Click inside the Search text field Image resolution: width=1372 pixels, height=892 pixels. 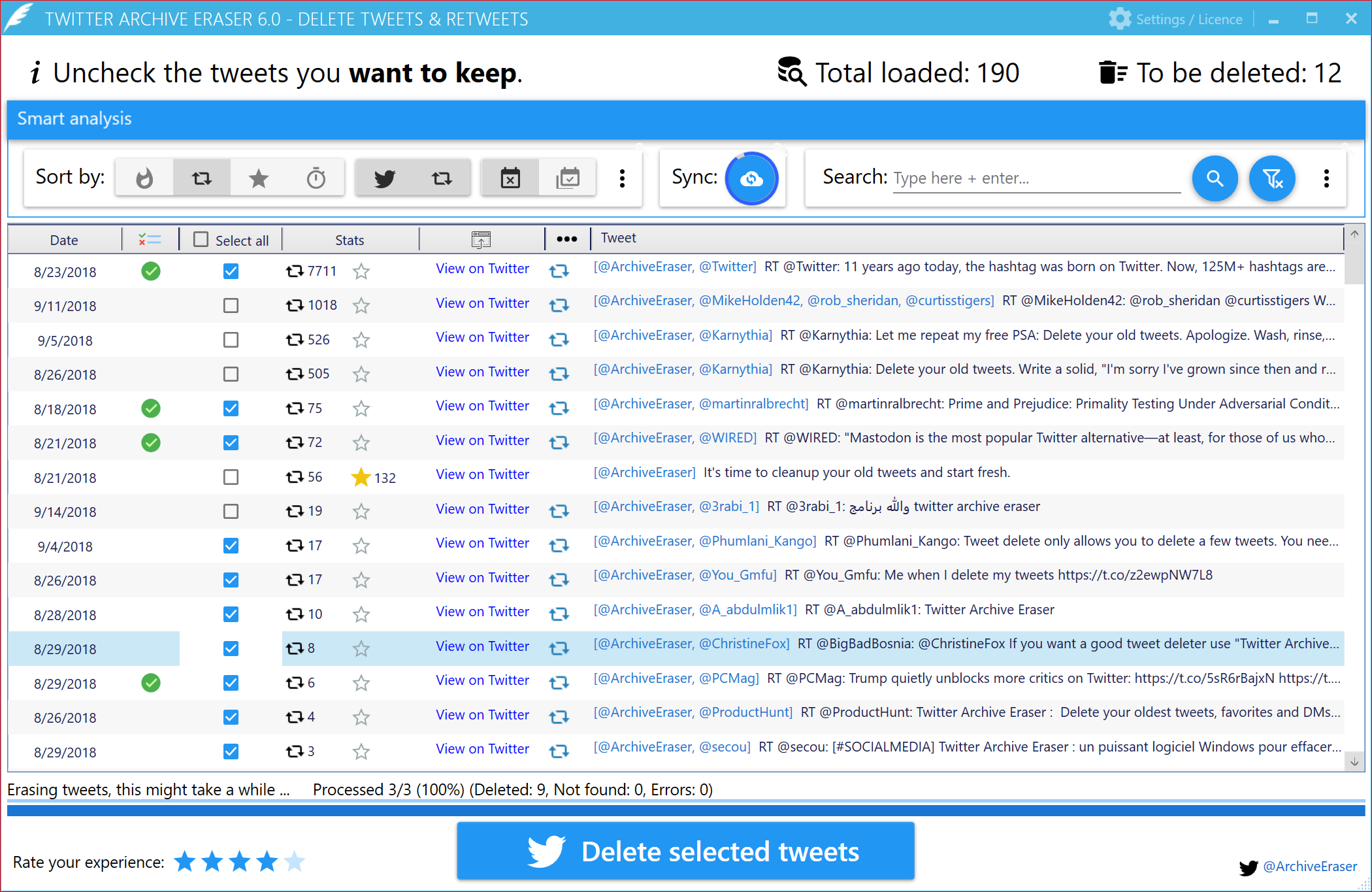tap(1036, 178)
